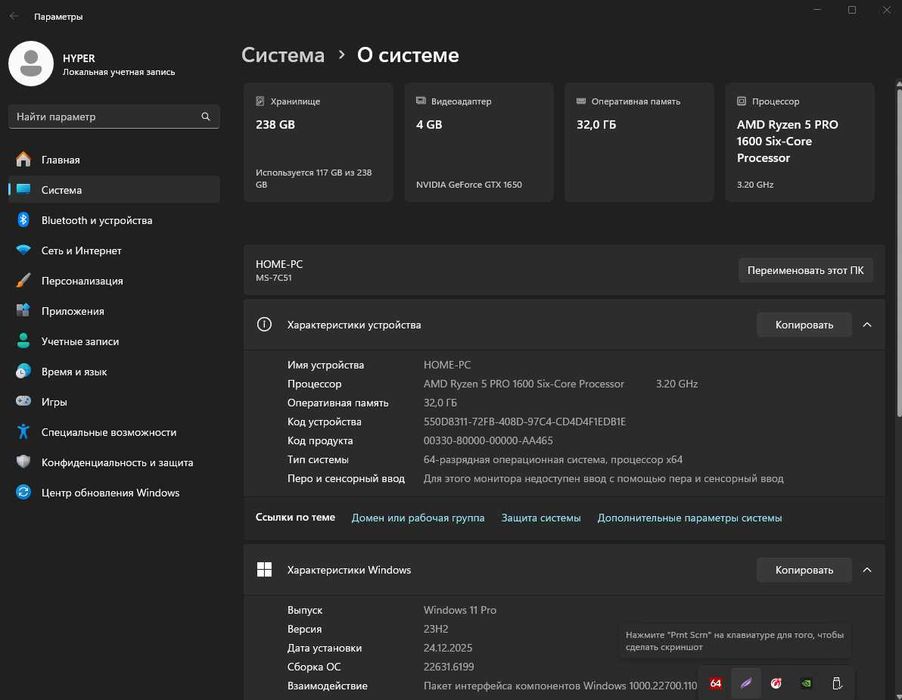Open the Игры gamepad section
The width and height of the screenshot is (902, 700).
point(114,401)
